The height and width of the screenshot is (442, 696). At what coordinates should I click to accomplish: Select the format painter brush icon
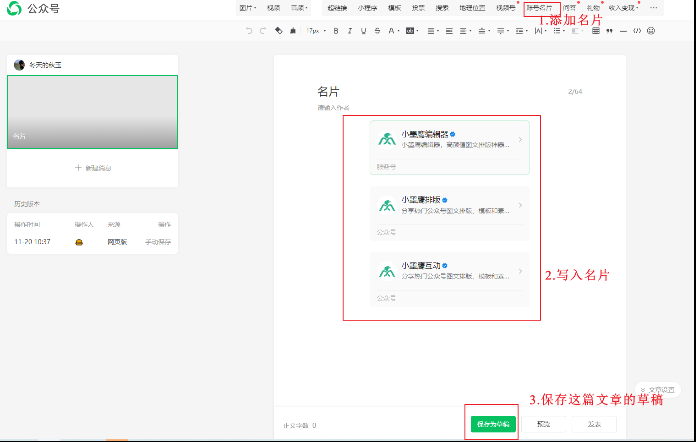pyautogui.click(x=293, y=31)
